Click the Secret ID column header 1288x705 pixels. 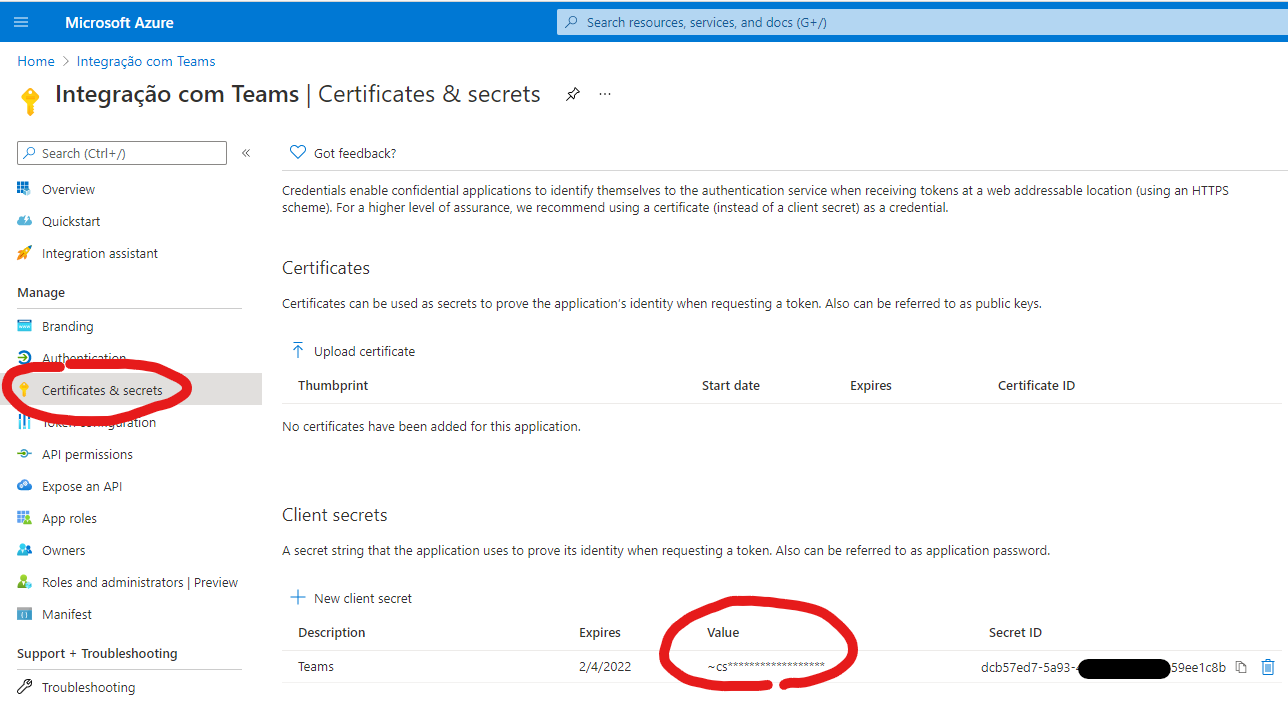tap(1015, 632)
